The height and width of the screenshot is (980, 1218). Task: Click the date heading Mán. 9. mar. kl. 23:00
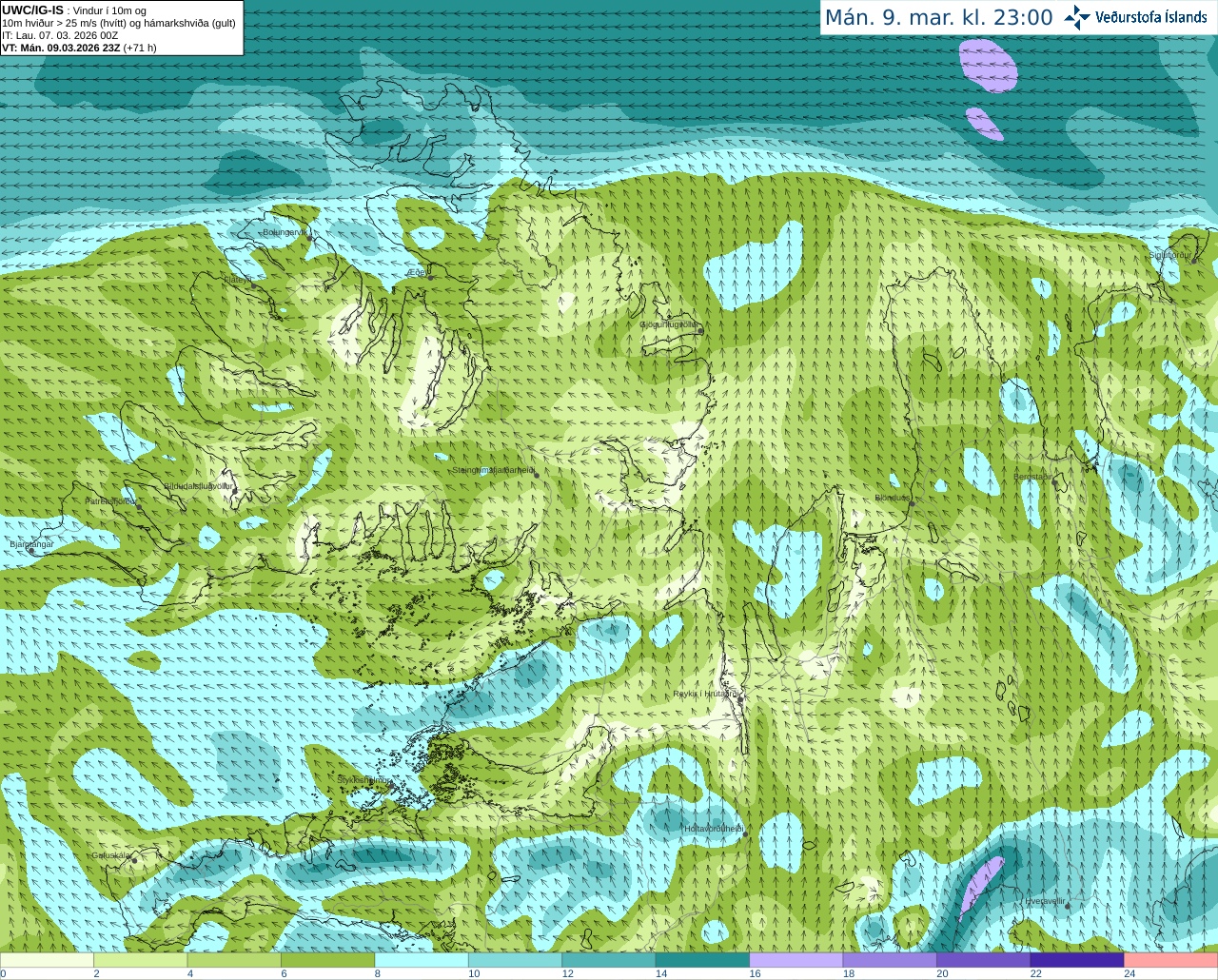point(938,17)
